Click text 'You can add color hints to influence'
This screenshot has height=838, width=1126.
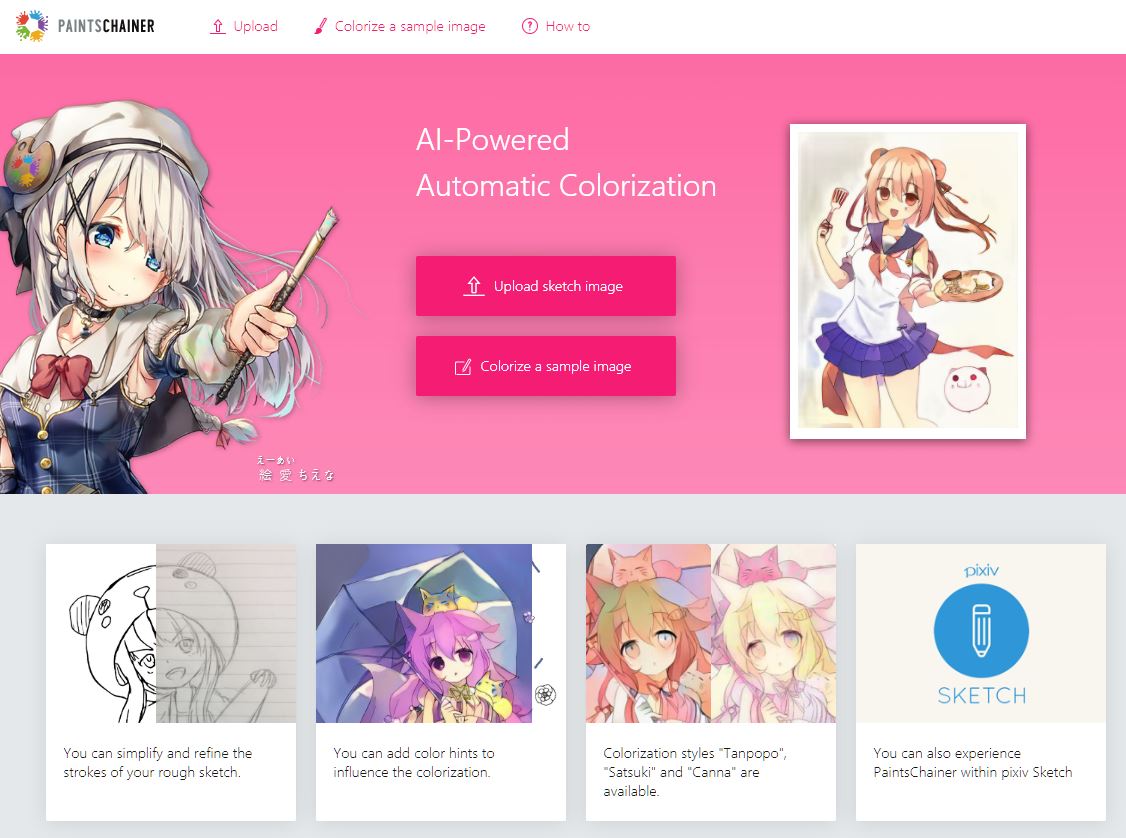point(414,763)
